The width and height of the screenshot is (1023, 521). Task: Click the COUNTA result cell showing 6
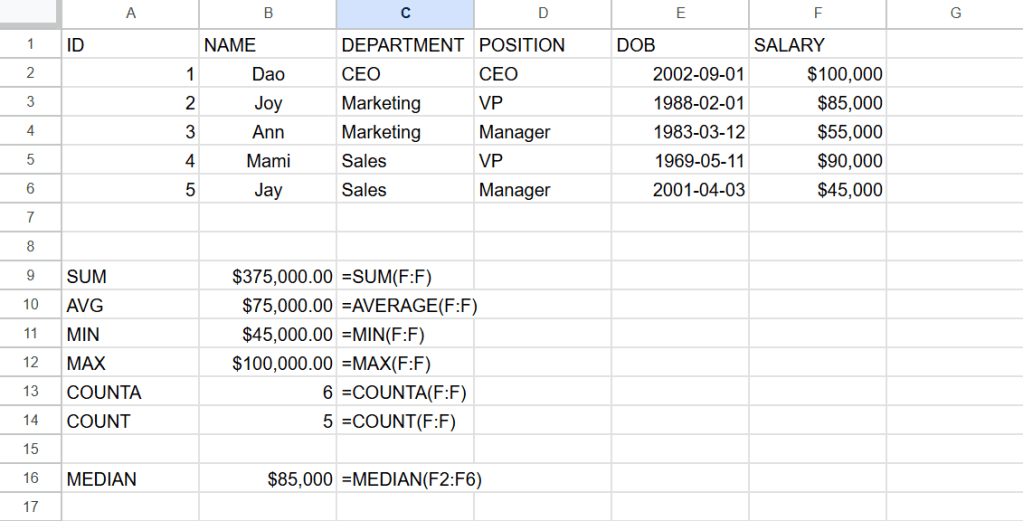pos(268,393)
